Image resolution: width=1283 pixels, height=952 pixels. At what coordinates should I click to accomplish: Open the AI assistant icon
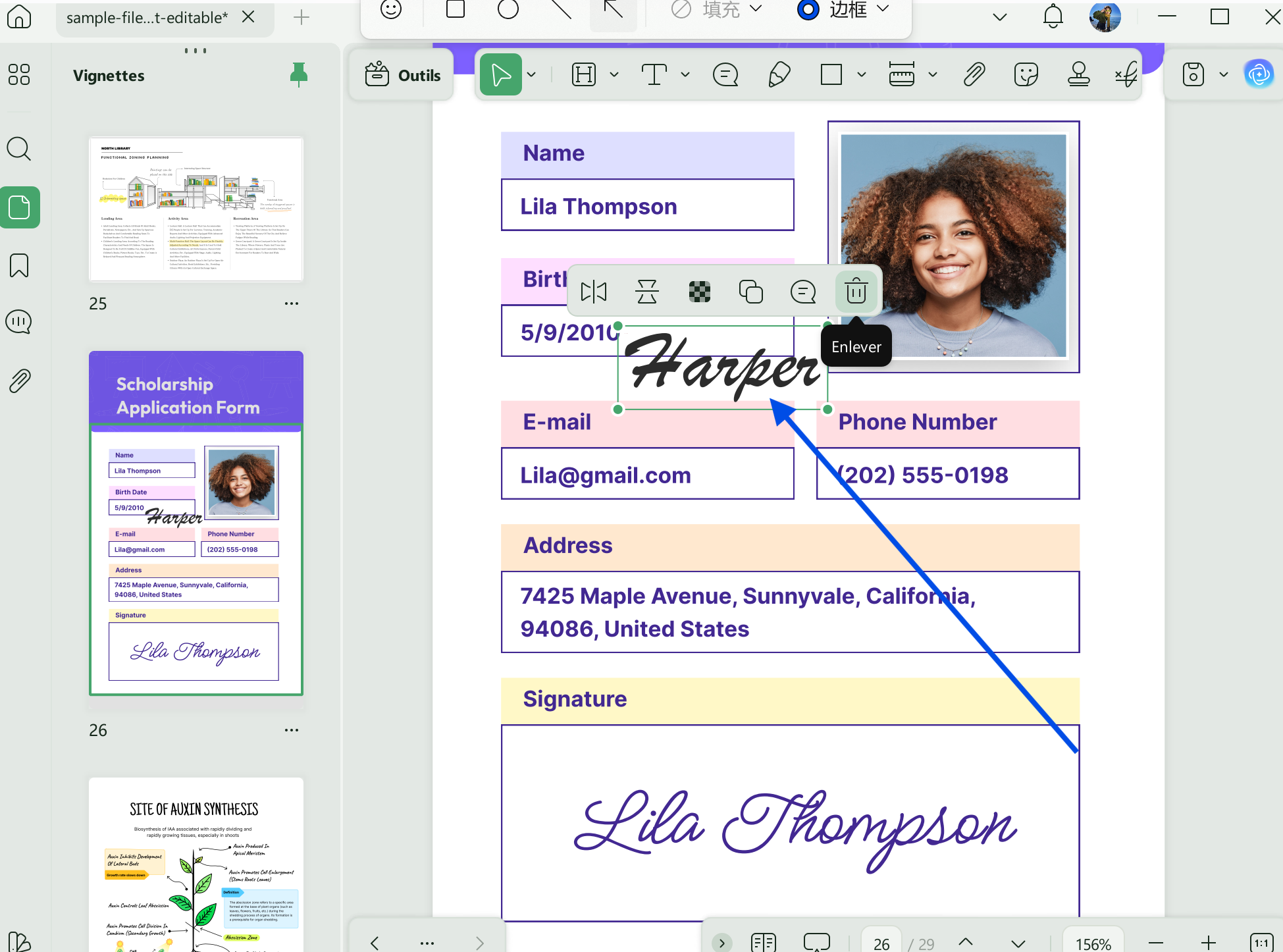(x=1259, y=74)
